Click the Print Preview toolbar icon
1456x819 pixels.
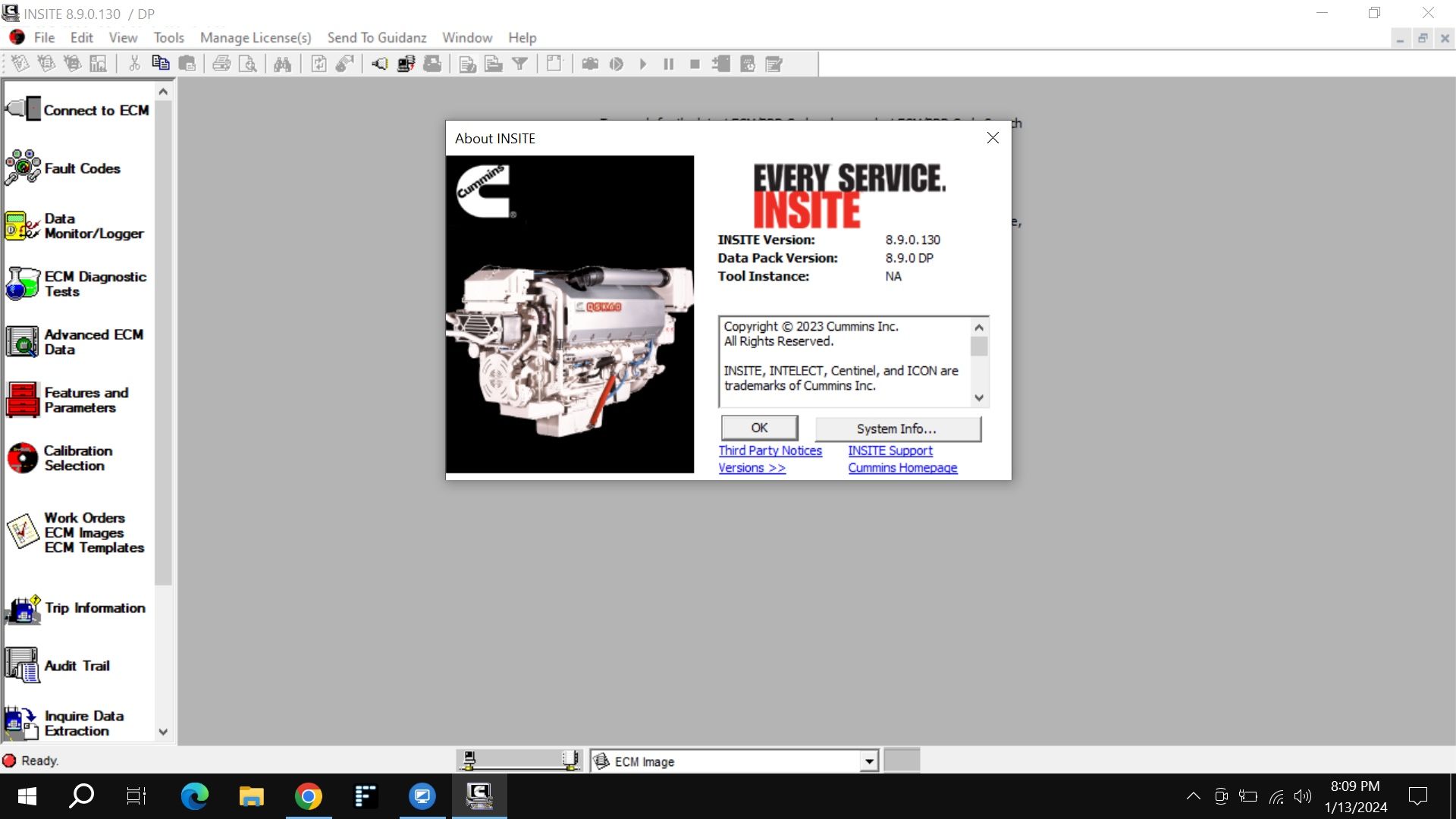[247, 64]
